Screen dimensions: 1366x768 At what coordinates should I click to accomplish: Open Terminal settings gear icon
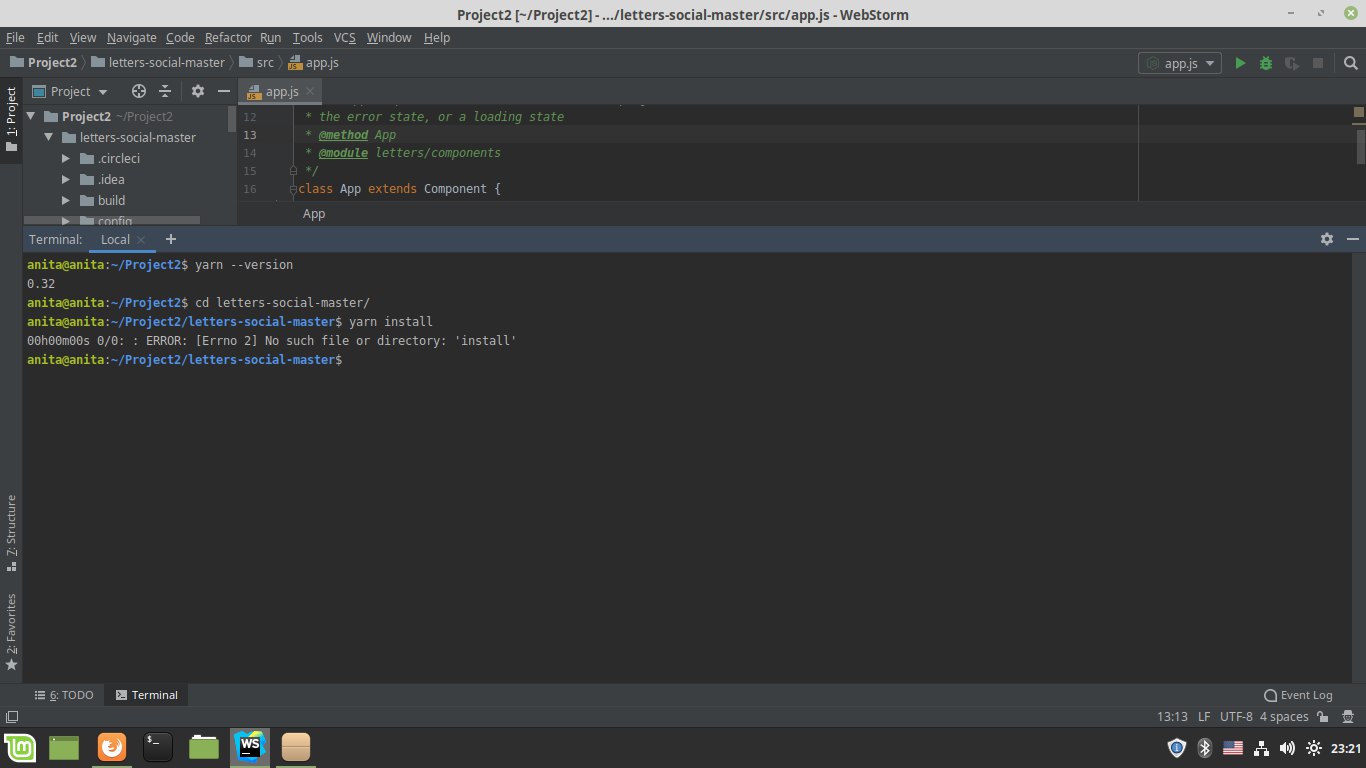(1327, 239)
